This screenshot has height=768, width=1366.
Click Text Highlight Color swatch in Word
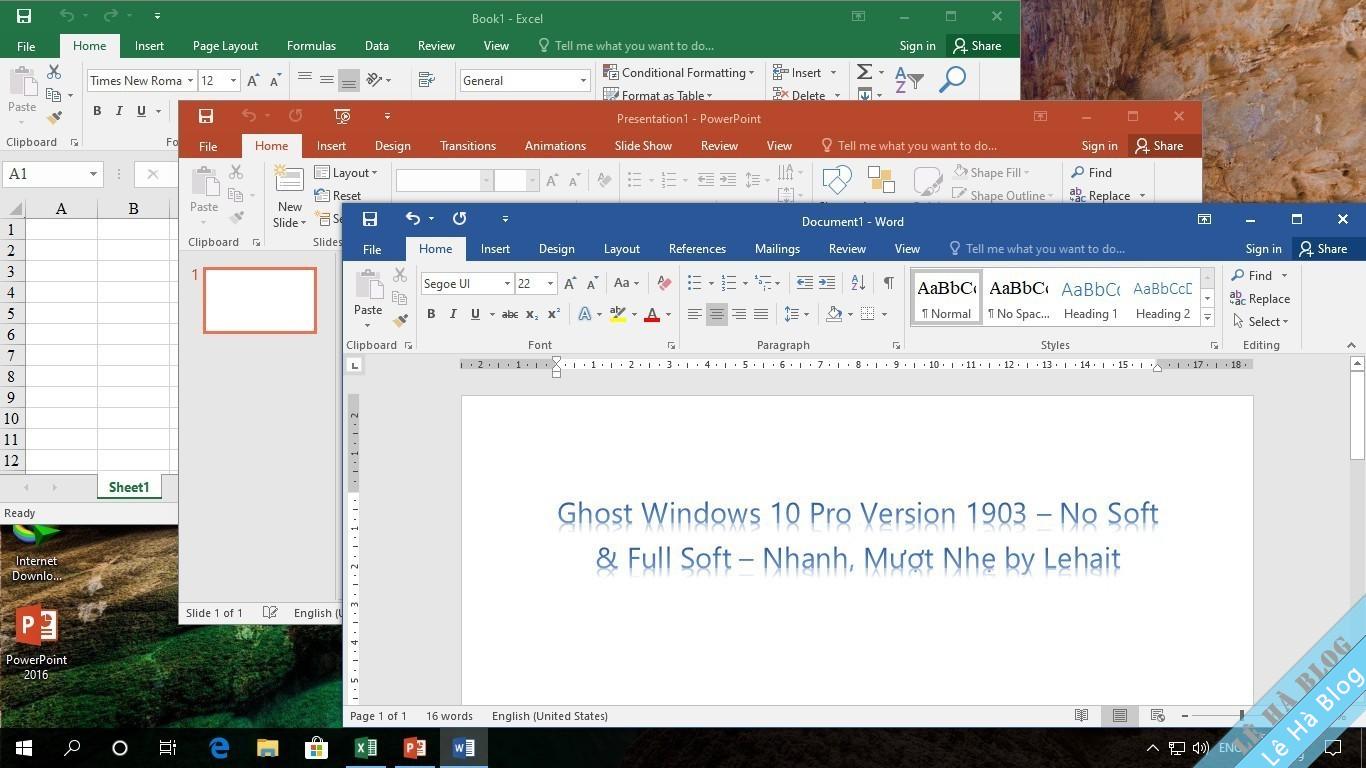tap(618, 314)
